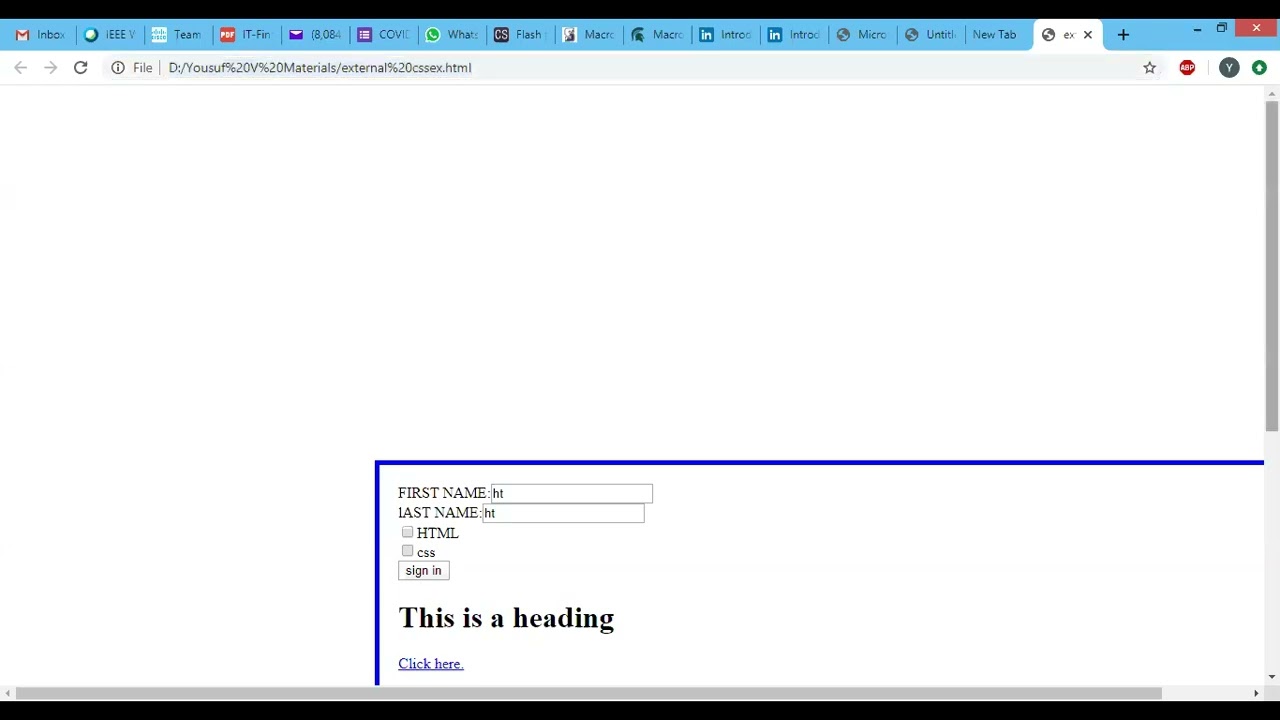Open the AdBlock Plus extension

(1187, 67)
